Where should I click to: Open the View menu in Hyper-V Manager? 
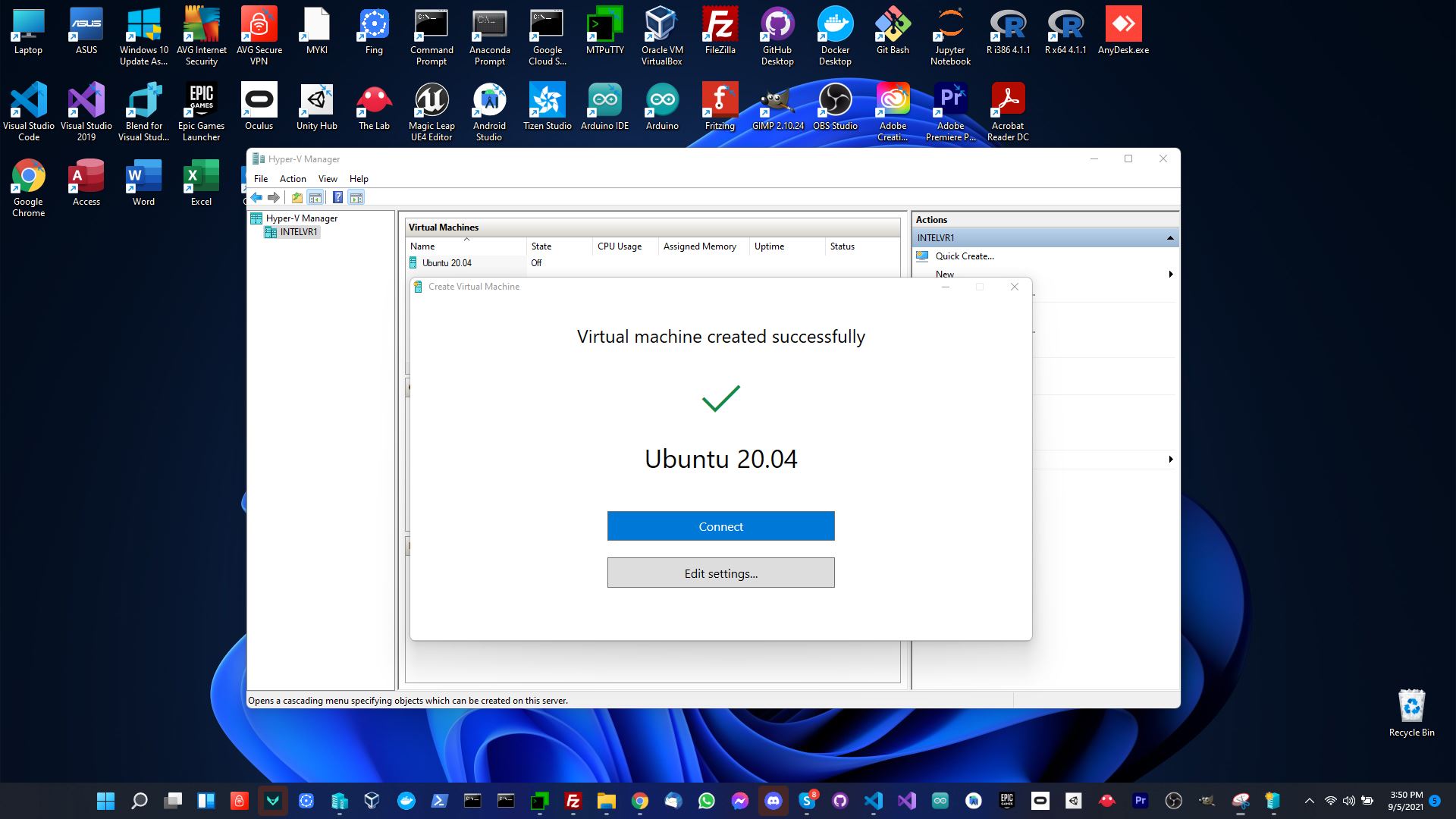click(x=328, y=179)
